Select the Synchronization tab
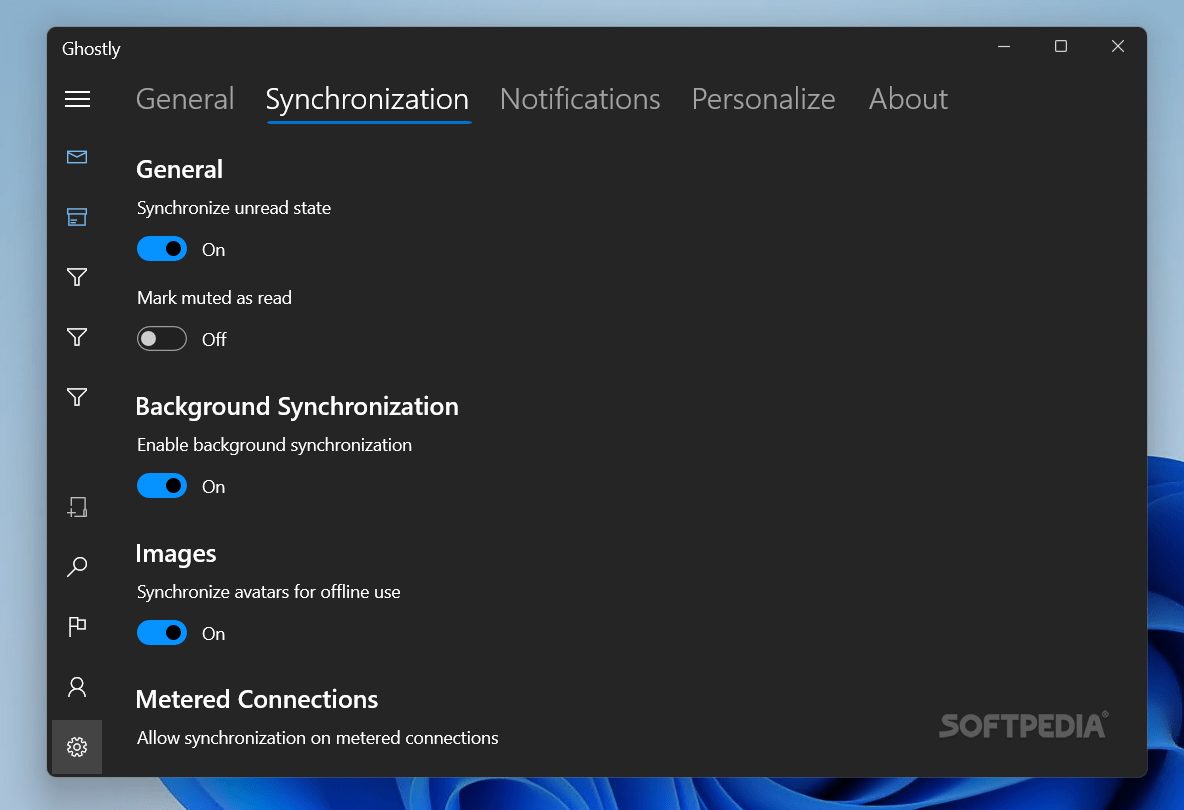The width and height of the screenshot is (1184, 810). tap(367, 99)
